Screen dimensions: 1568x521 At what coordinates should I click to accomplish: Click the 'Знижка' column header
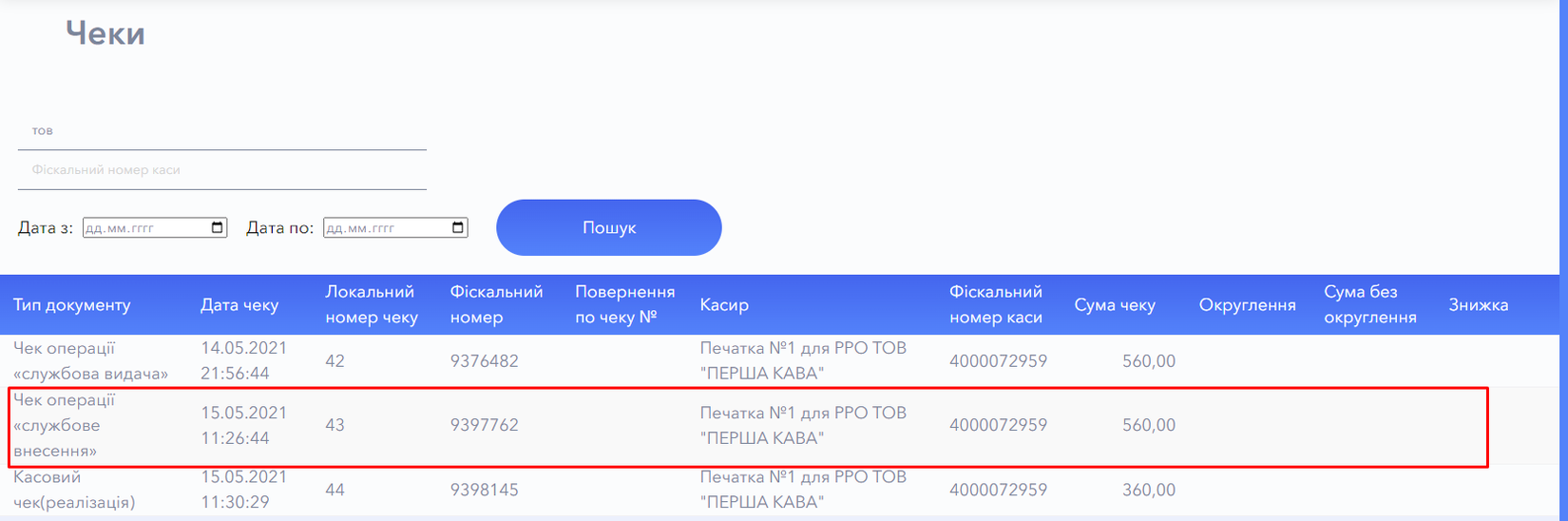(x=1478, y=305)
